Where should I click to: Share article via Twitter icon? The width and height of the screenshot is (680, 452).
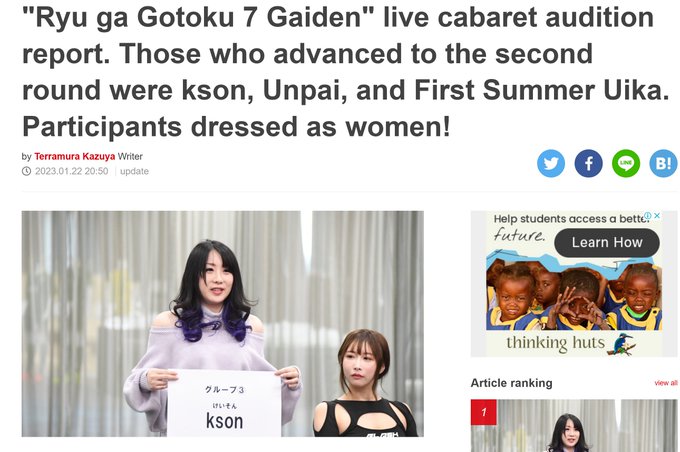(551, 164)
